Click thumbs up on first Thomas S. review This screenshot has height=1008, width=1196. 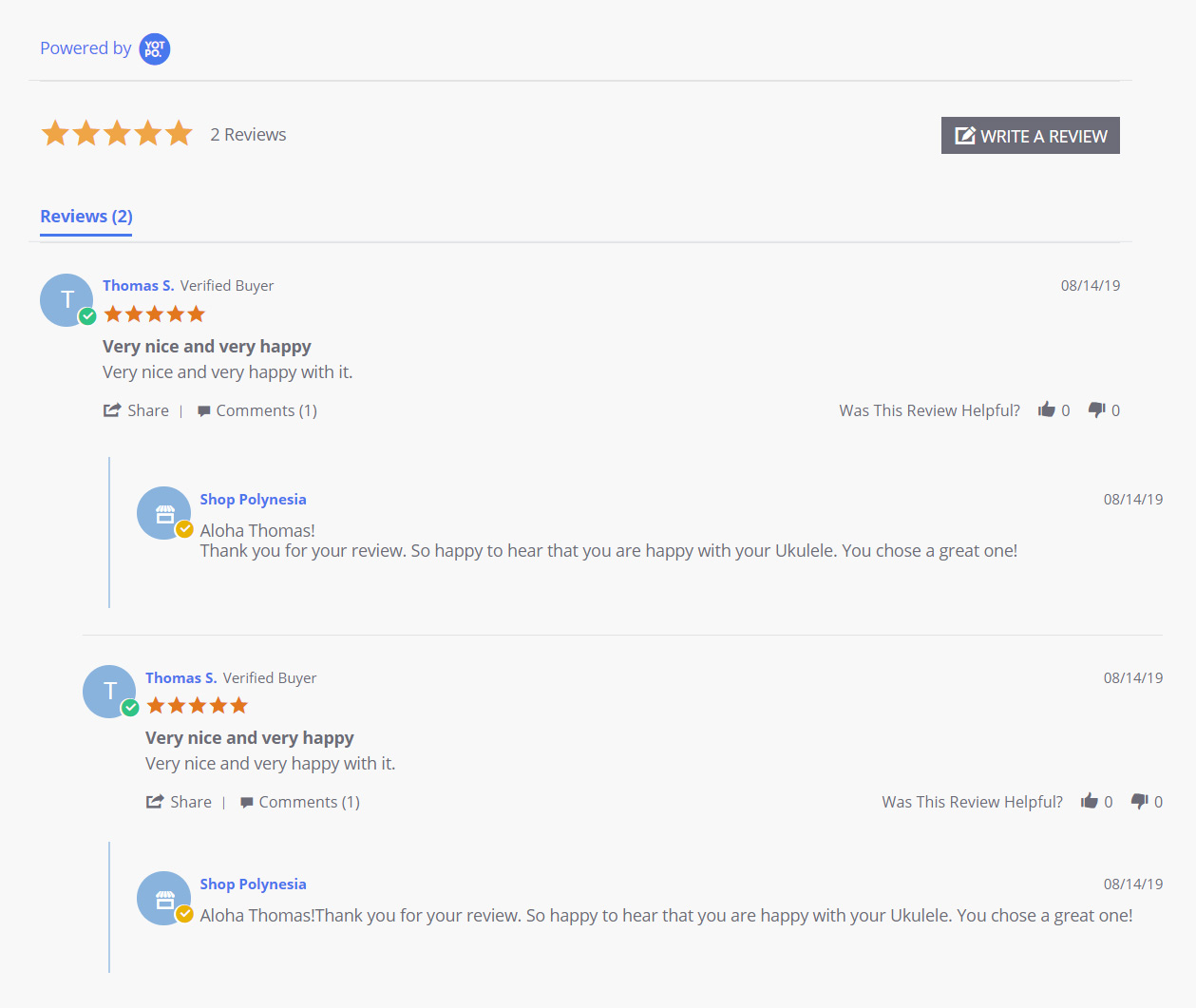tap(1047, 409)
